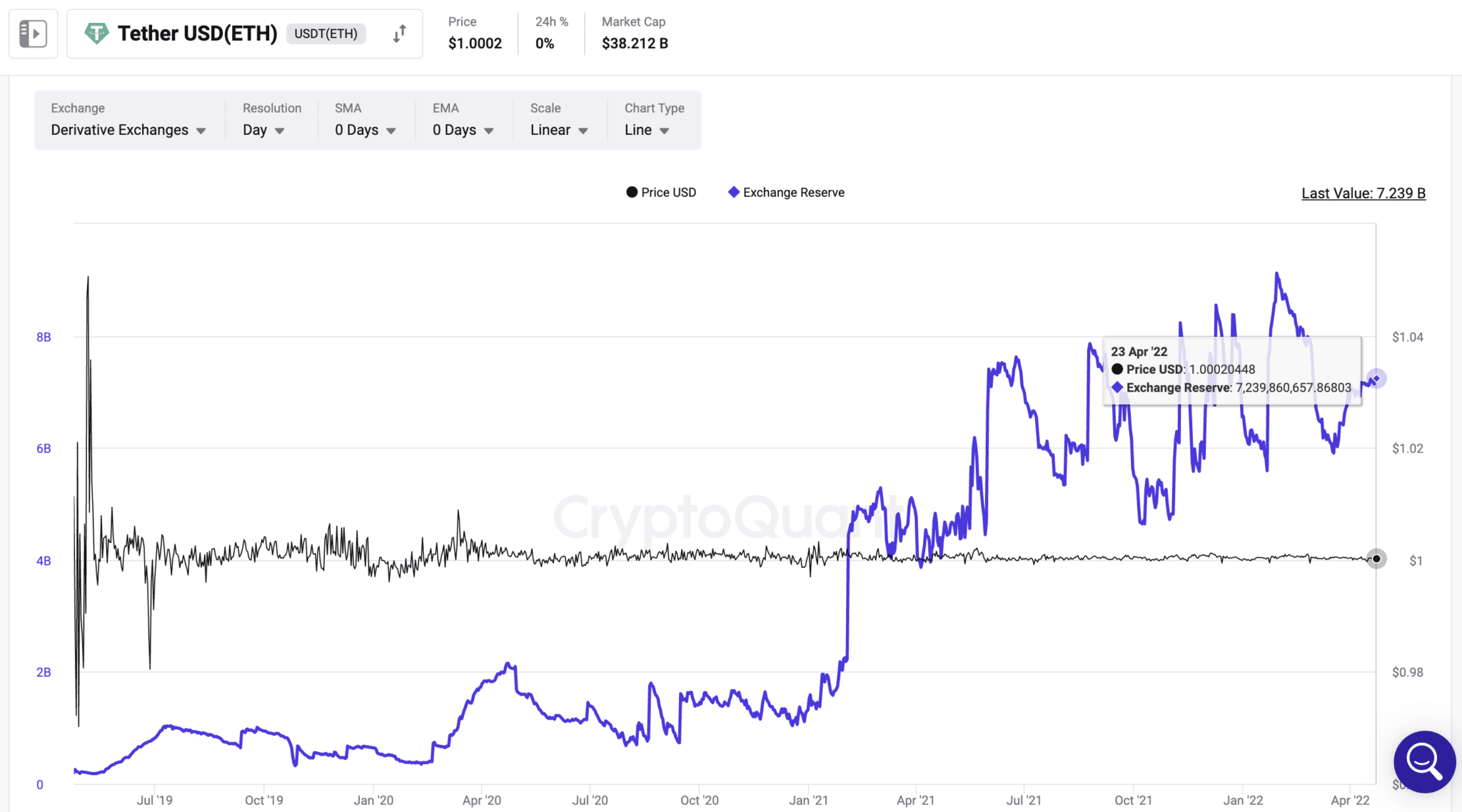This screenshot has width=1462, height=812.
Task: Open the purple search magnifier button
Action: 1424,761
